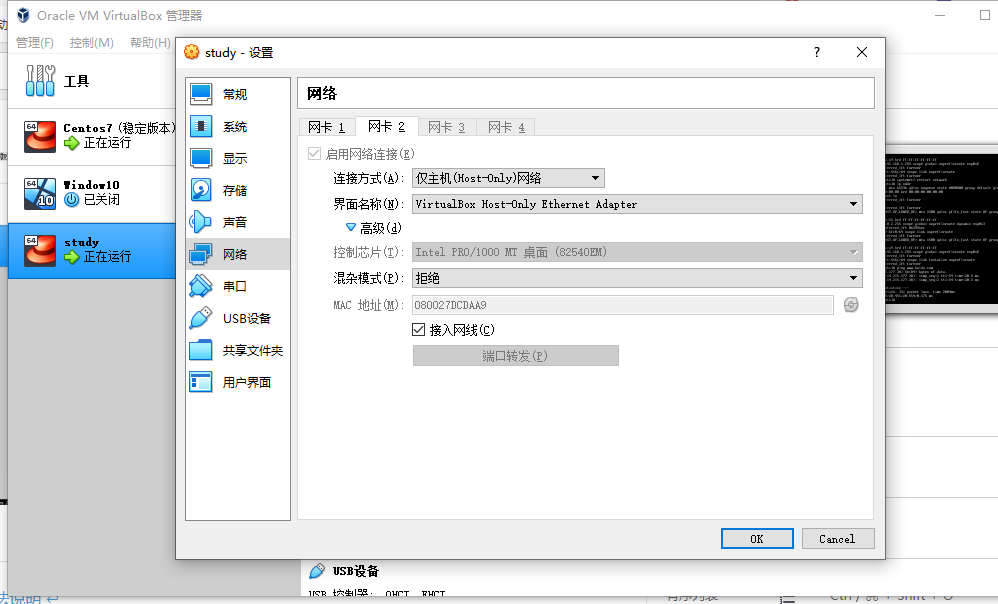Image resolution: width=998 pixels, height=604 pixels.
Task: Uncheck the 接入网线 checkbox
Action: (417, 329)
